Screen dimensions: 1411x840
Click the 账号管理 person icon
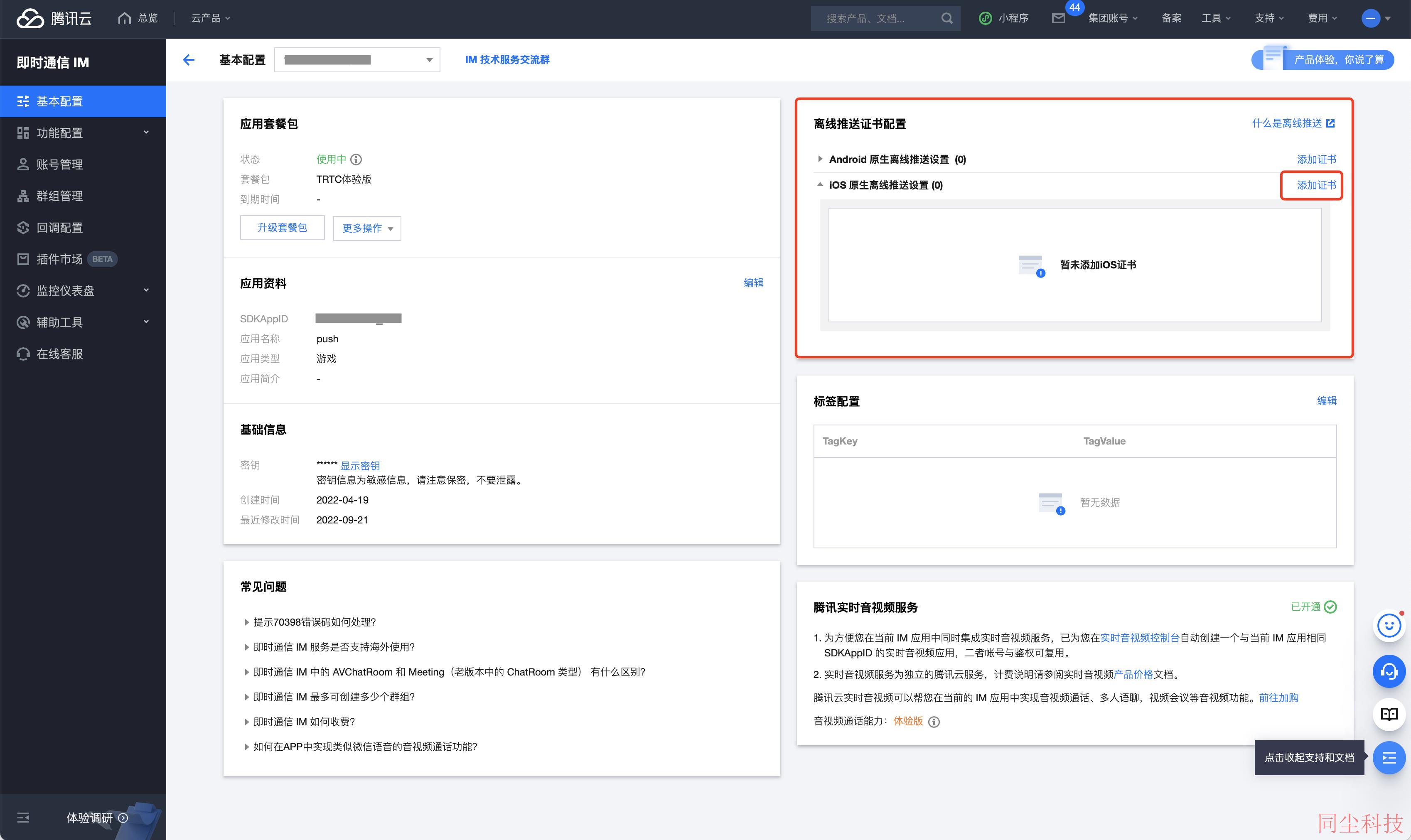(x=23, y=165)
